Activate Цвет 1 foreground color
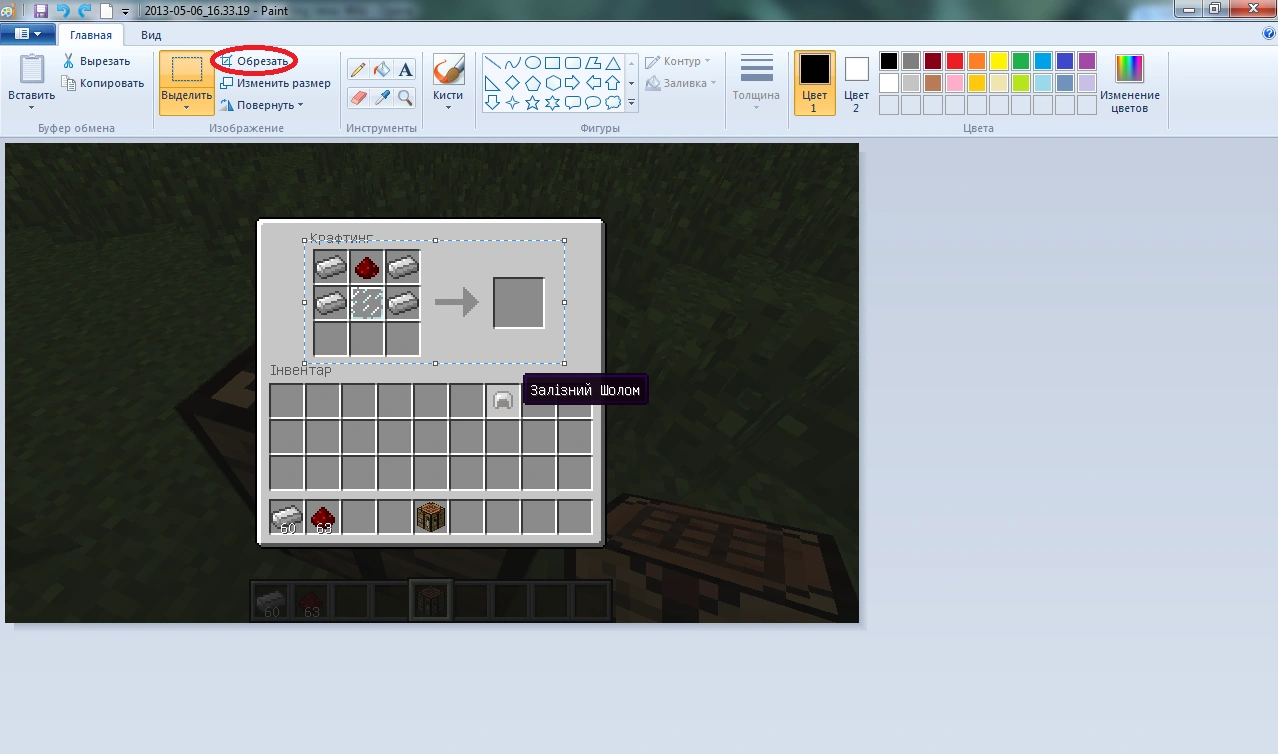Screen dimensions: 1278x754 click(x=814, y=83)
